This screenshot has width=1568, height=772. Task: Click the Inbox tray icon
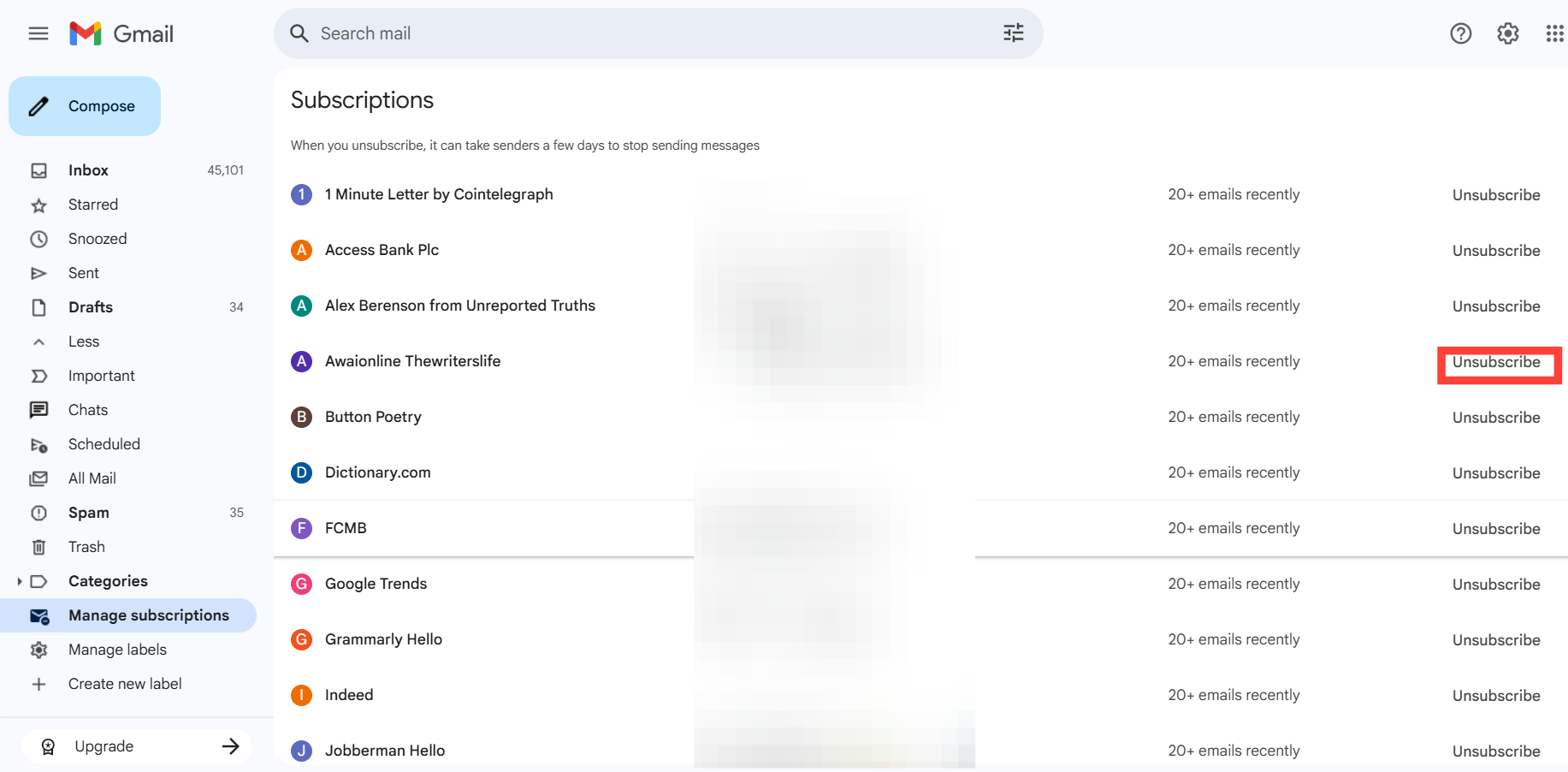click(x=38, y=170)
